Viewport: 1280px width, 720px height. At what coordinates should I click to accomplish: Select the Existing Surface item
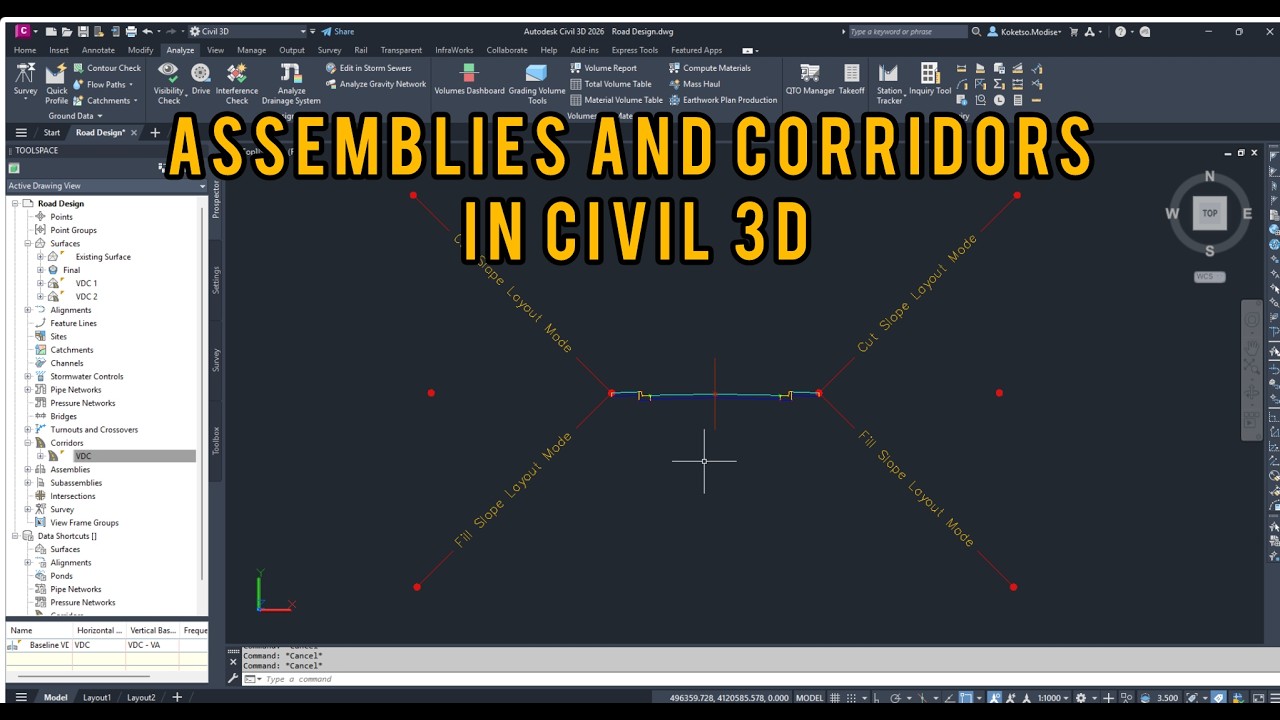tap(103, 257)
